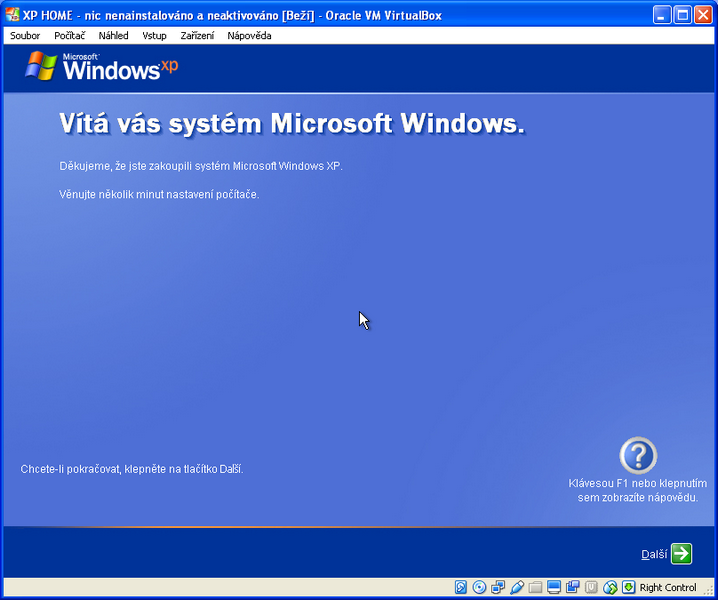
Task: Click the text 'Děkujeme, že jste zakoupili systém'
Action: tap(145, 166)
